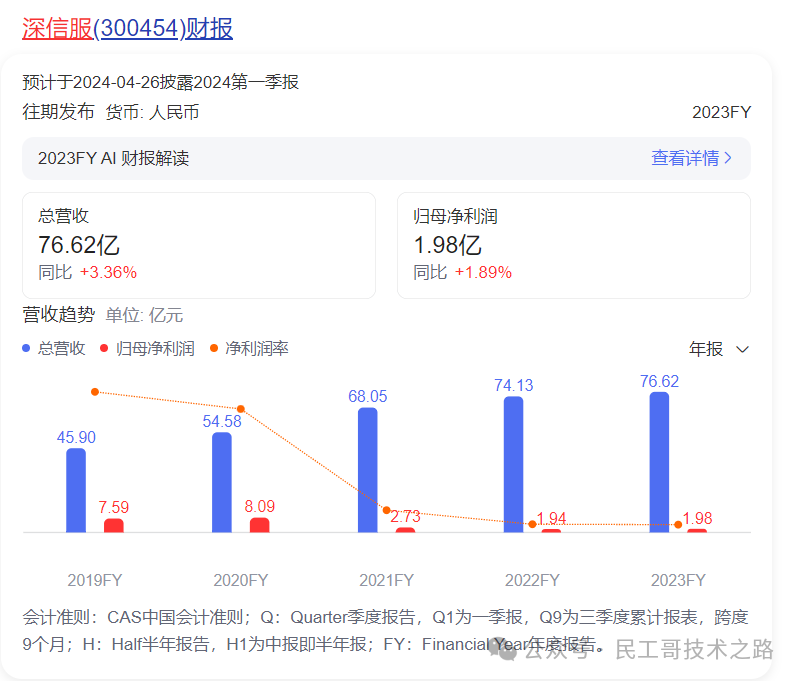
Task: Click the 同比 +1.89% growth text
Action: point(463,272)
